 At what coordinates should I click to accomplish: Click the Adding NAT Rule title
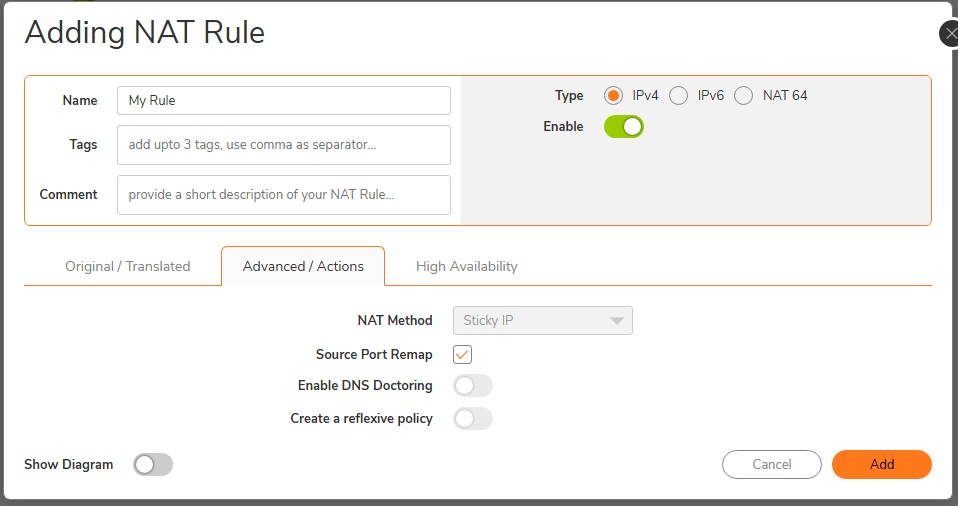pos(145,33)
